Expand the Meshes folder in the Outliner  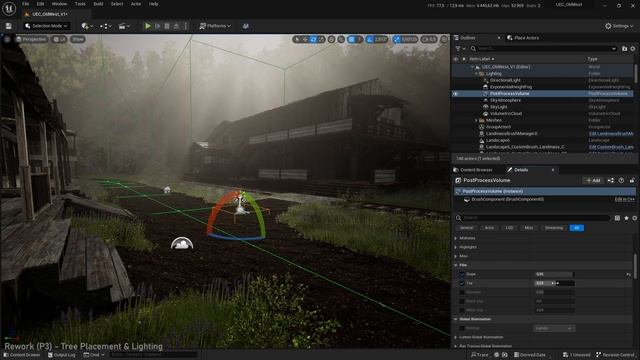click(x=476, y=120)
